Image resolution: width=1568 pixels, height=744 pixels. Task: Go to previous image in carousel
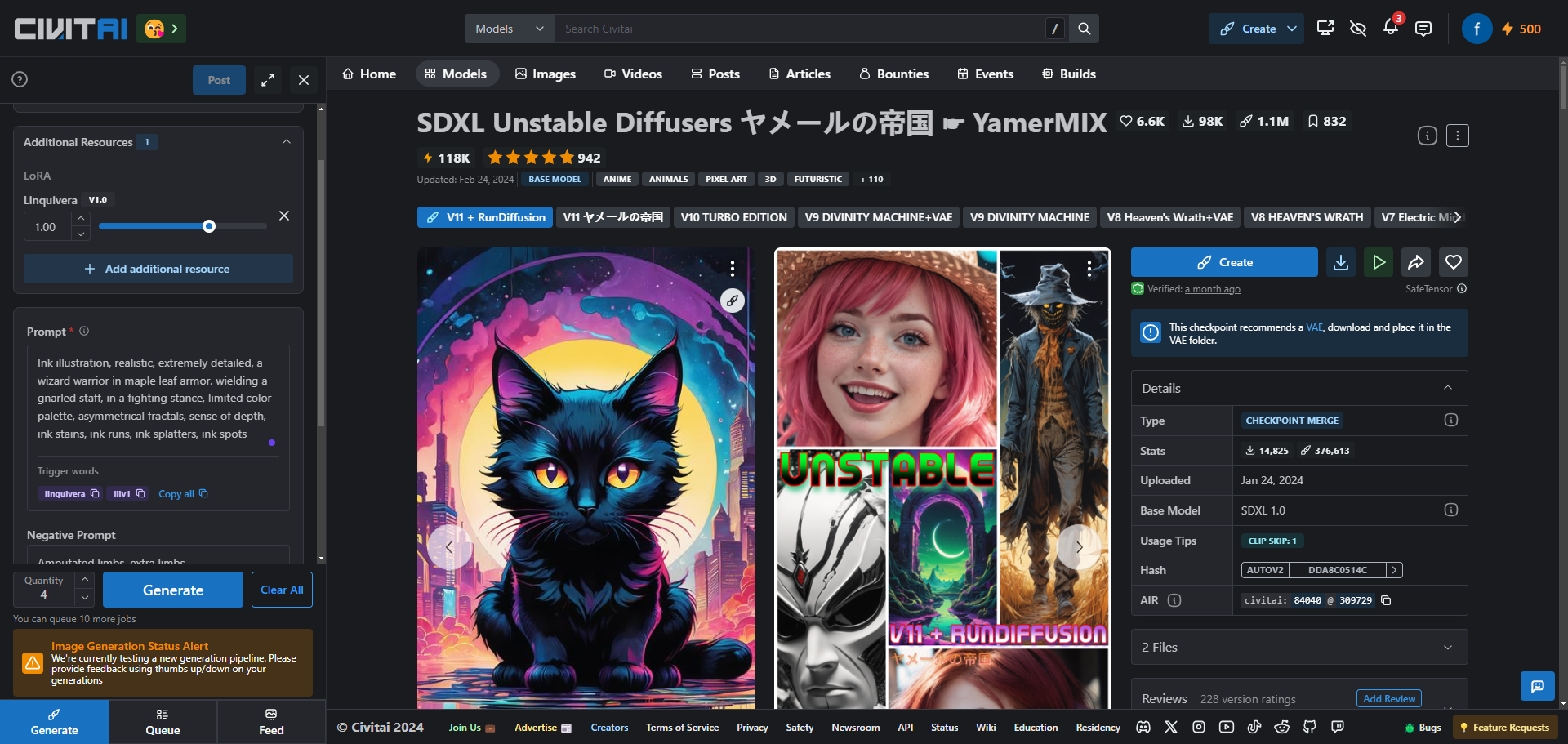pyautogui.click(x=448, y=547)
